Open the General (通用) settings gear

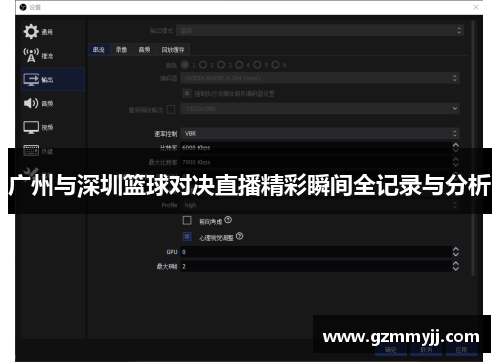click(x=31, y=31)
